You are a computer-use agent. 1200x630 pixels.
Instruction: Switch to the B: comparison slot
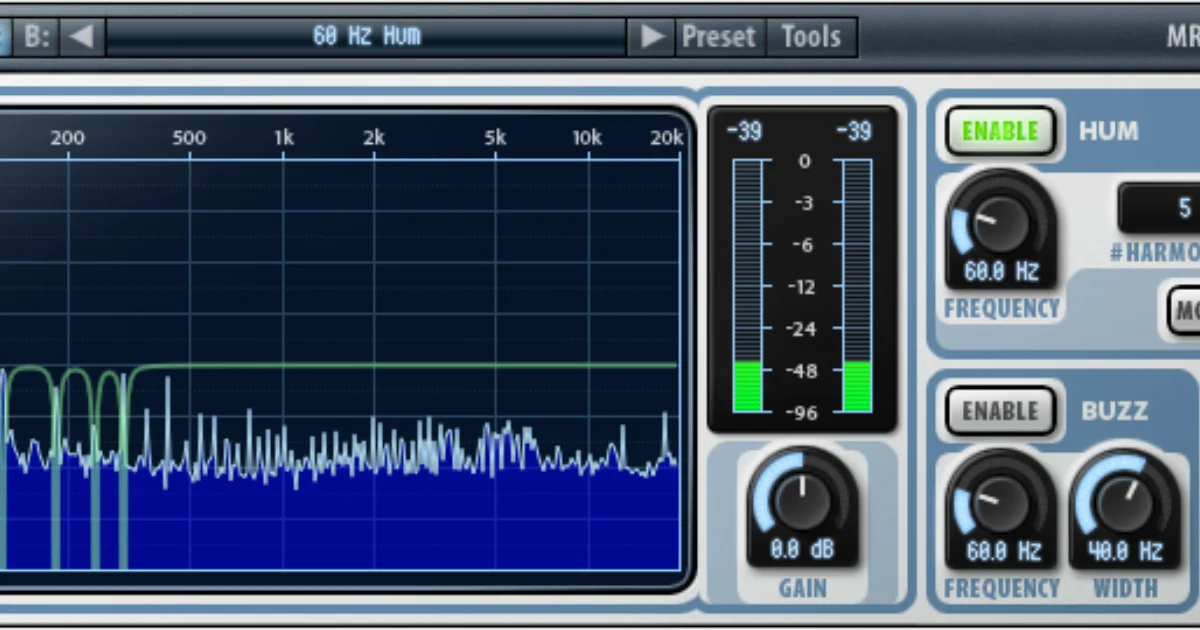(37, 38)
